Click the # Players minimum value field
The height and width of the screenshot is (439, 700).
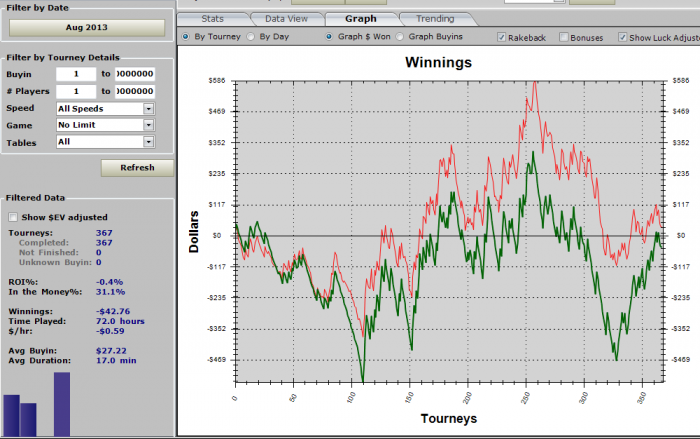tap(75, 91)
